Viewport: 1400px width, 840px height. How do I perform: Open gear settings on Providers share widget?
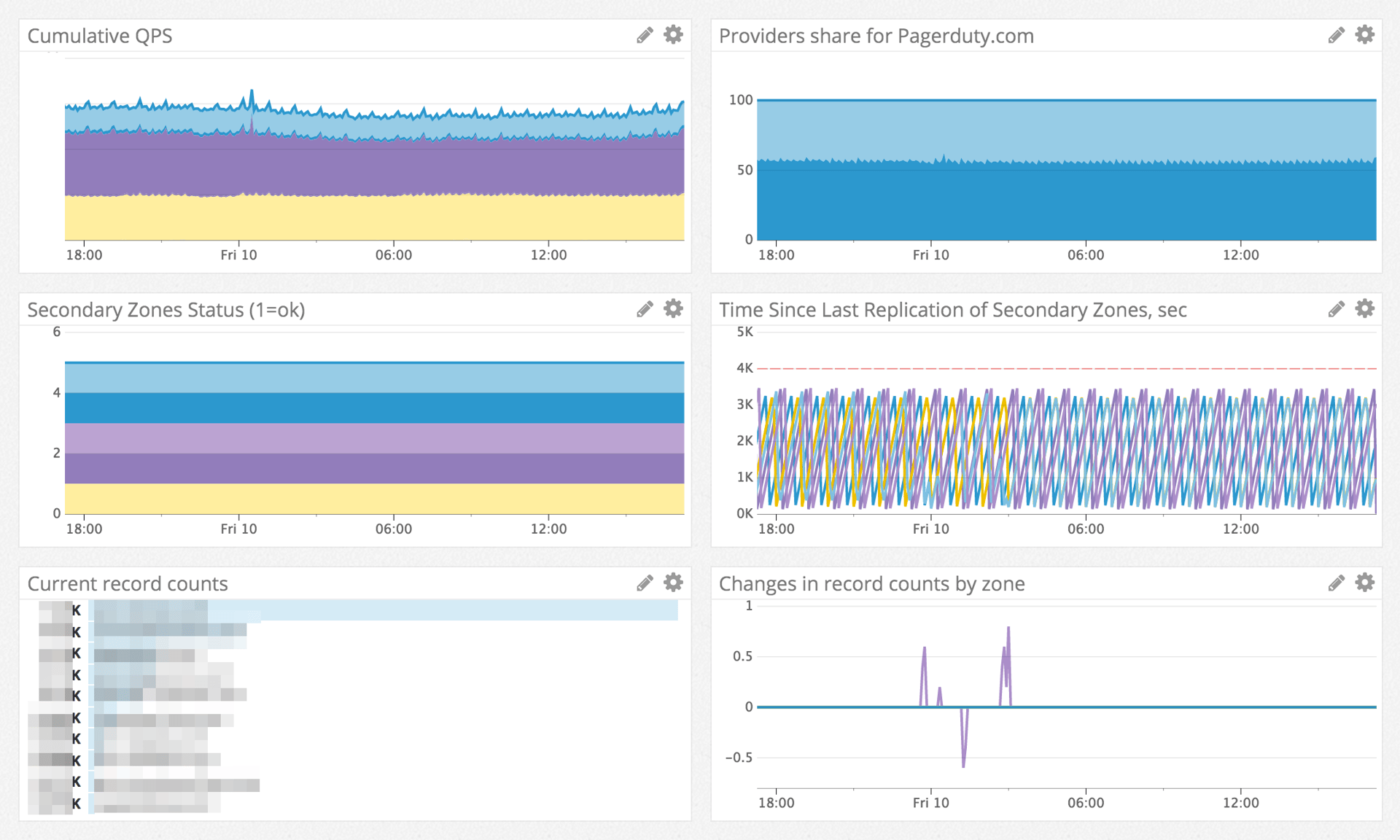(1364, 35)
